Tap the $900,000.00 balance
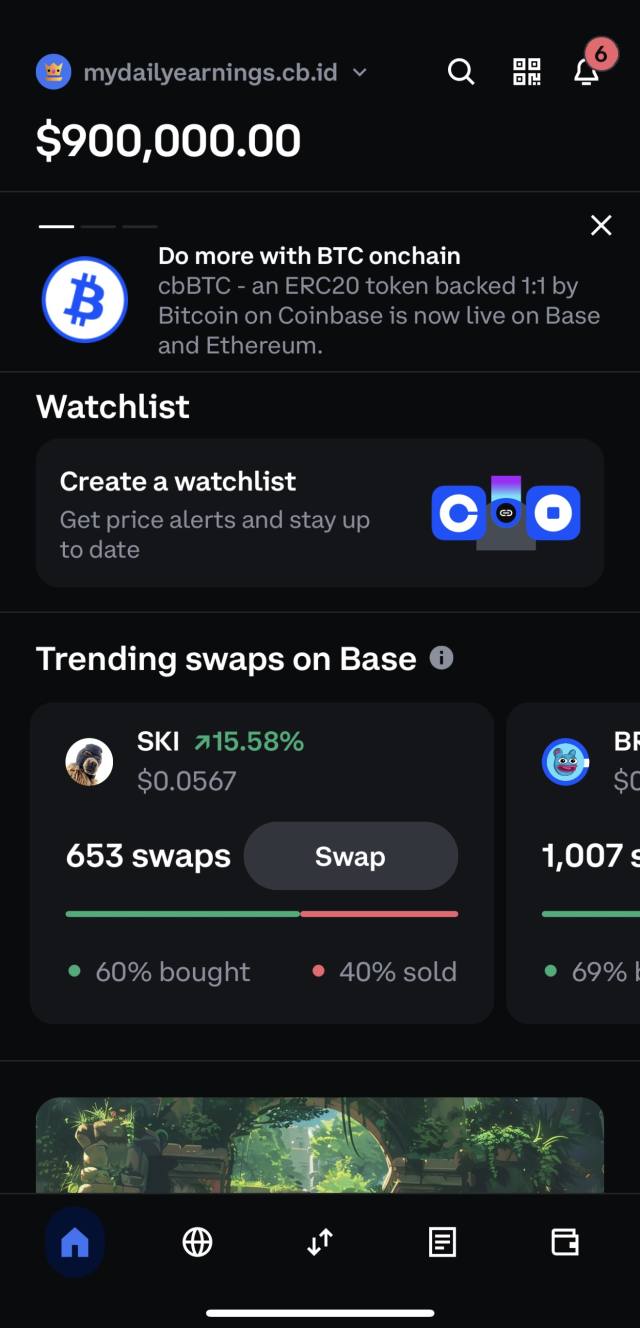The height and width of the screenshot is (1328, 640). pyautogui.click(x=168, y=141)
